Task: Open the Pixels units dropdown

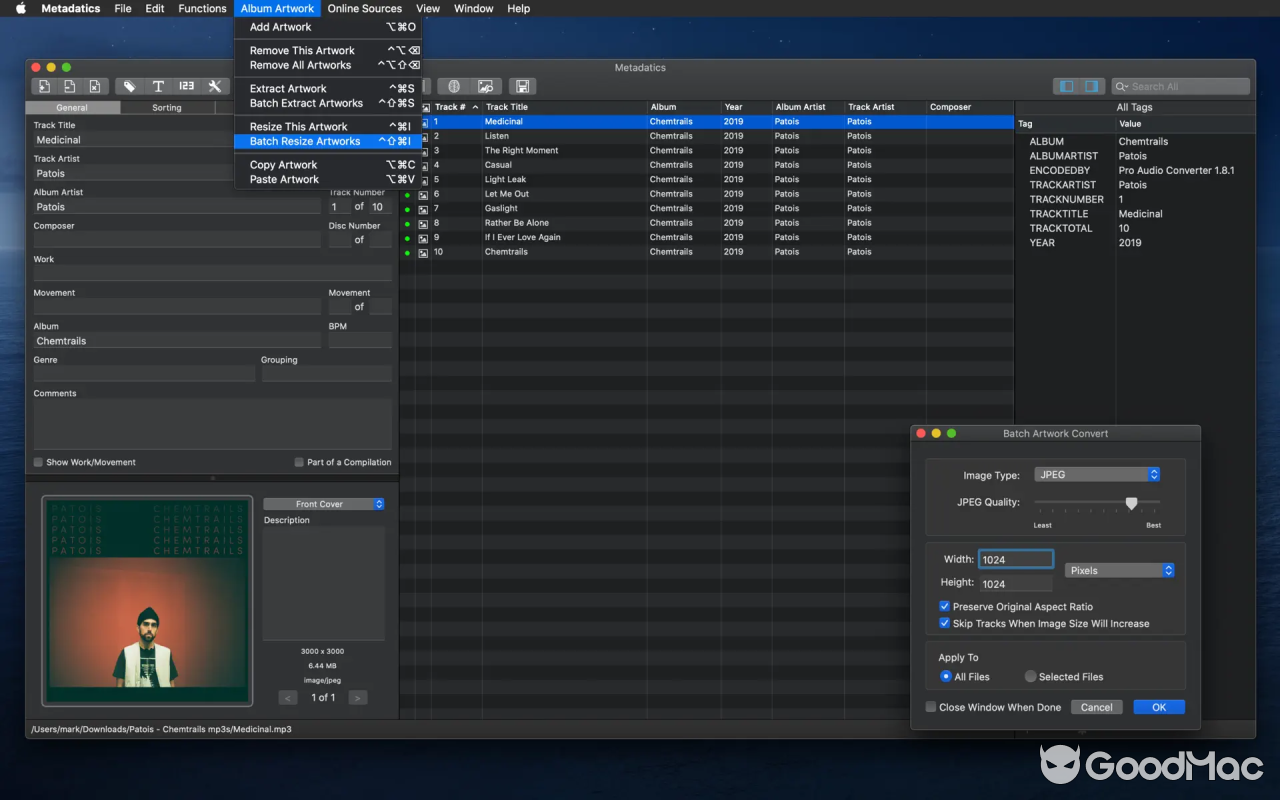Action: pyautogui.click(x=1119, y=570)
